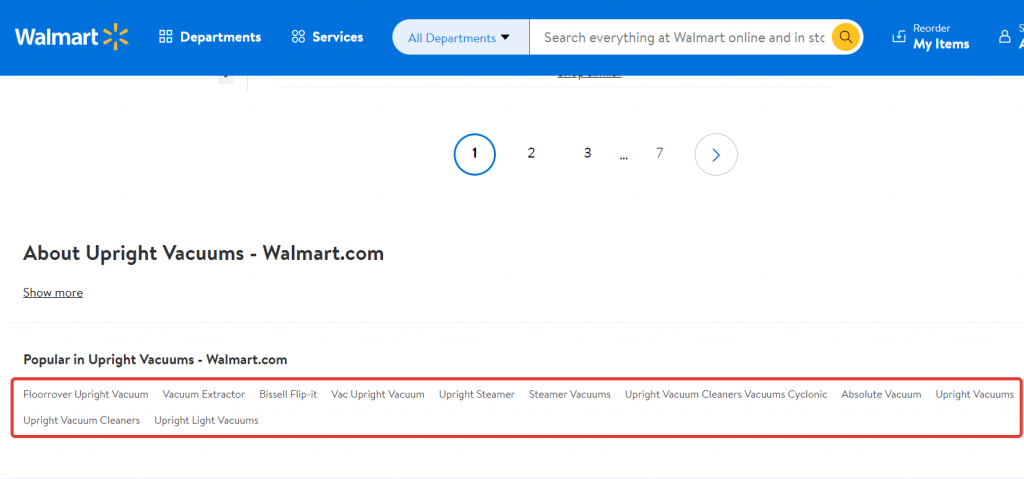This screenshot has height=479, width=1024.
Task: Open Vacuum Extractor link
Action: click(x=204, y=394)
